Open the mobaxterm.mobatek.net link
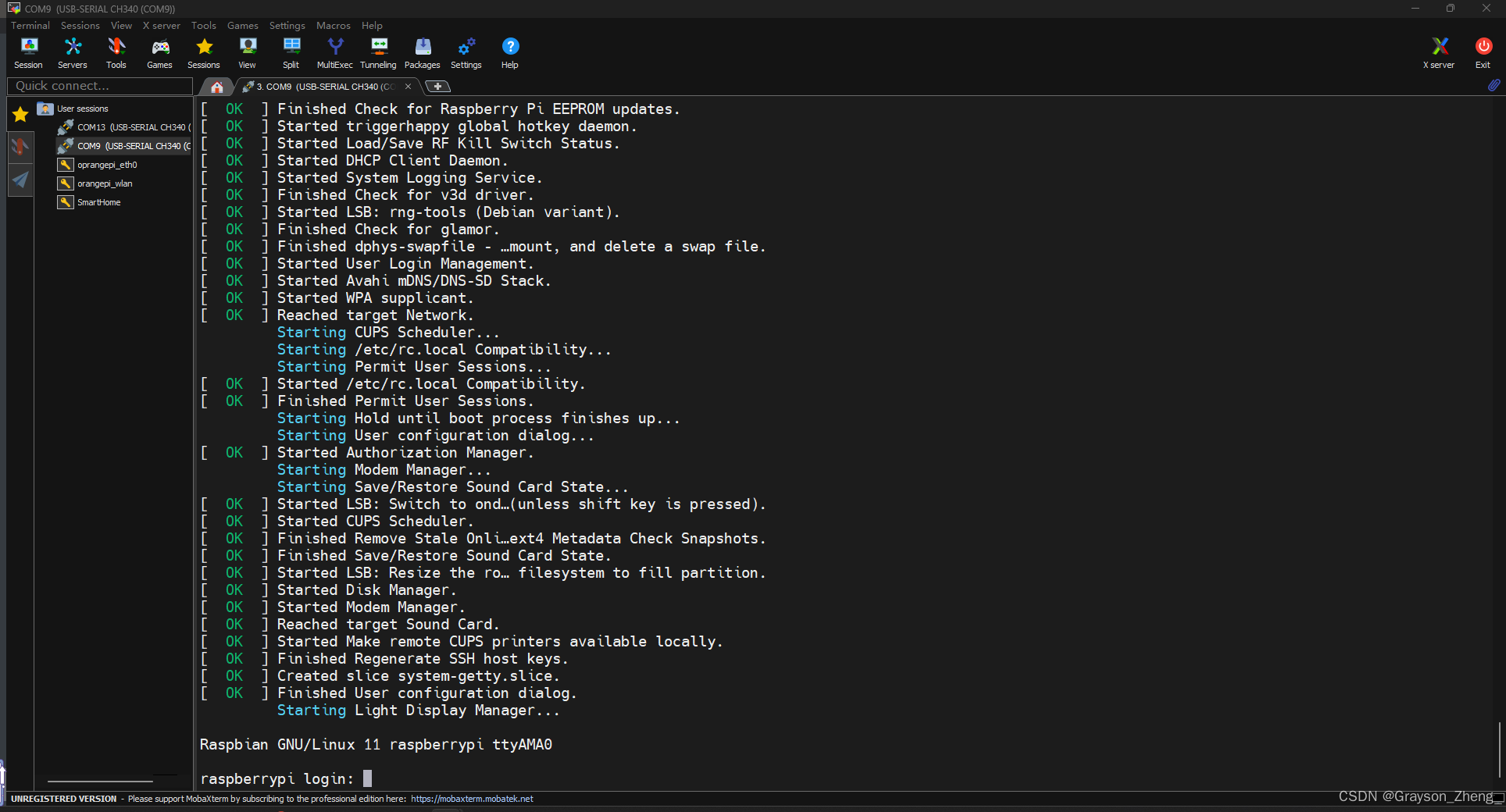Screen dimensions: 1506x812 pos(472,799)
